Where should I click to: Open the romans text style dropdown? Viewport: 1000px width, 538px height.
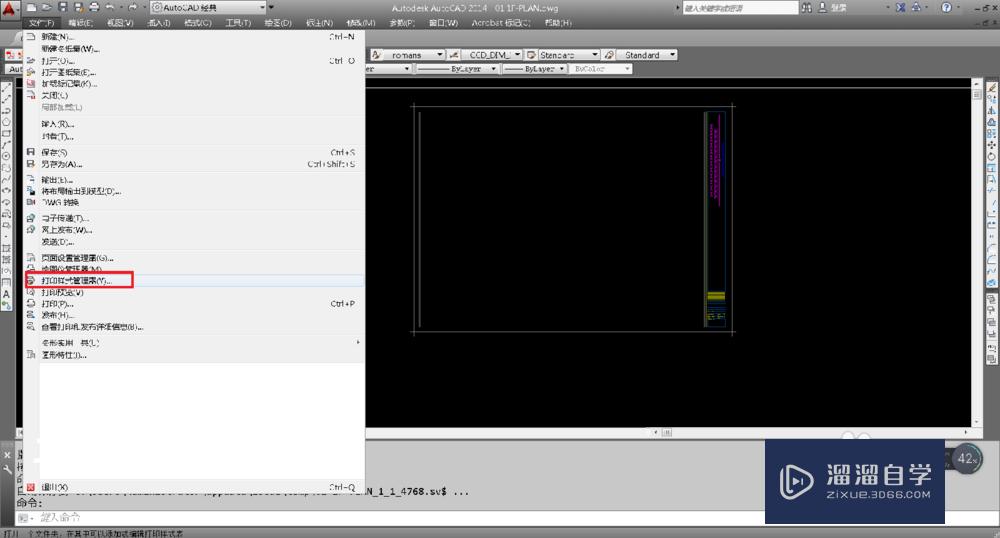(x=414, y=55)
